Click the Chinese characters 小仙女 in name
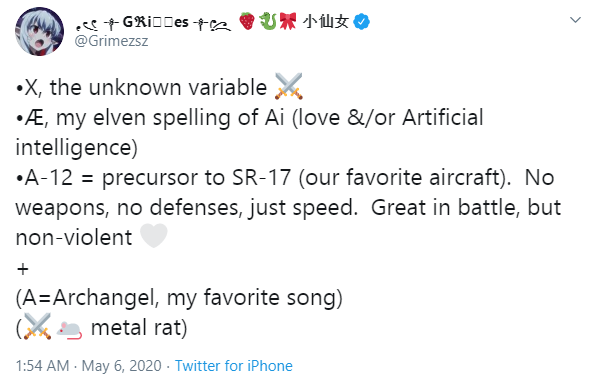This screenshot has width=596, height=379. coord(326,21)
